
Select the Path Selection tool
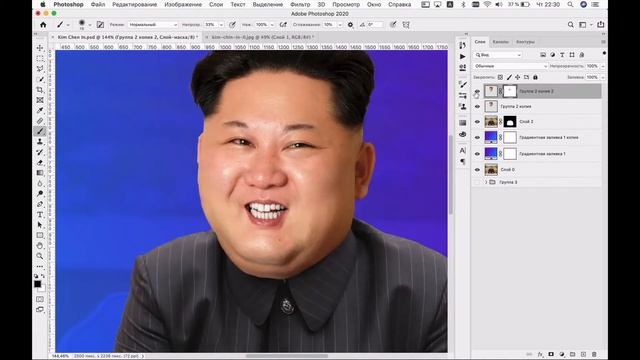[x=40, y=225]
